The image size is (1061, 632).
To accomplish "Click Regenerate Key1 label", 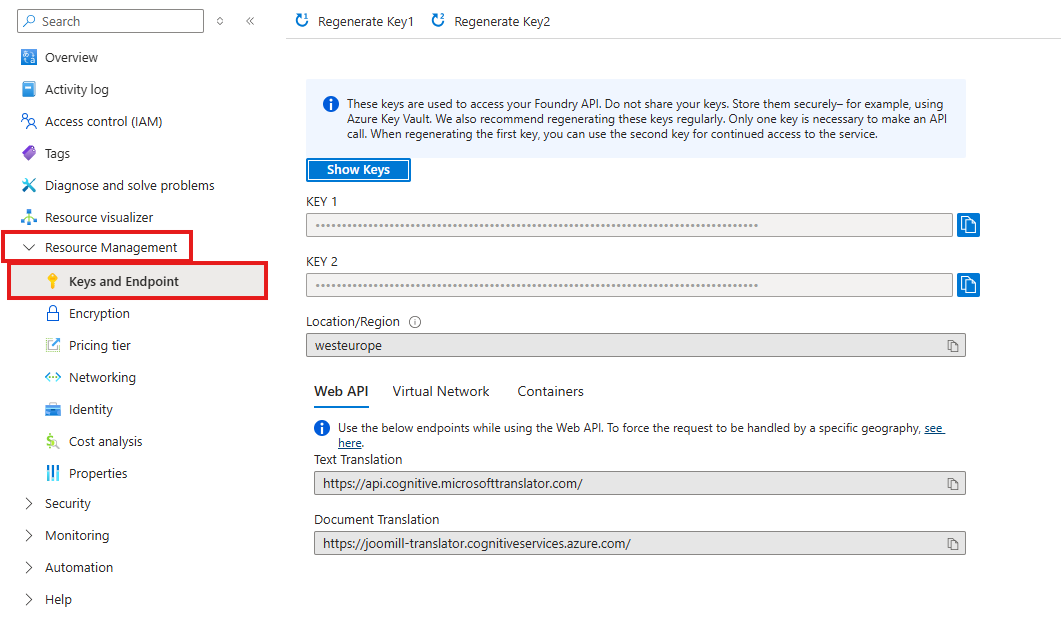I will point(365,22).
